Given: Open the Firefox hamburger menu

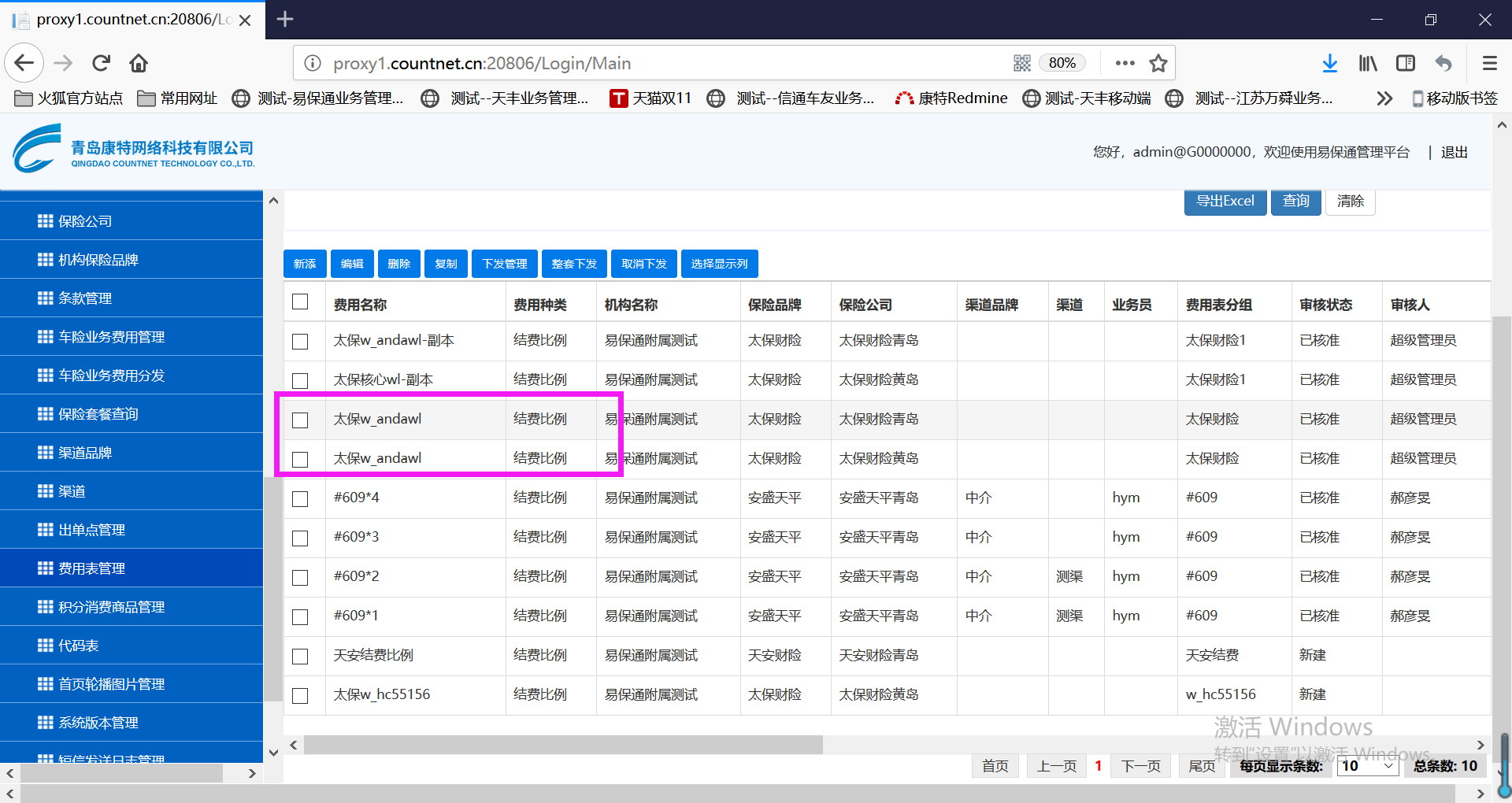Looking at the screenshot, I should (x=1489, y=63).
